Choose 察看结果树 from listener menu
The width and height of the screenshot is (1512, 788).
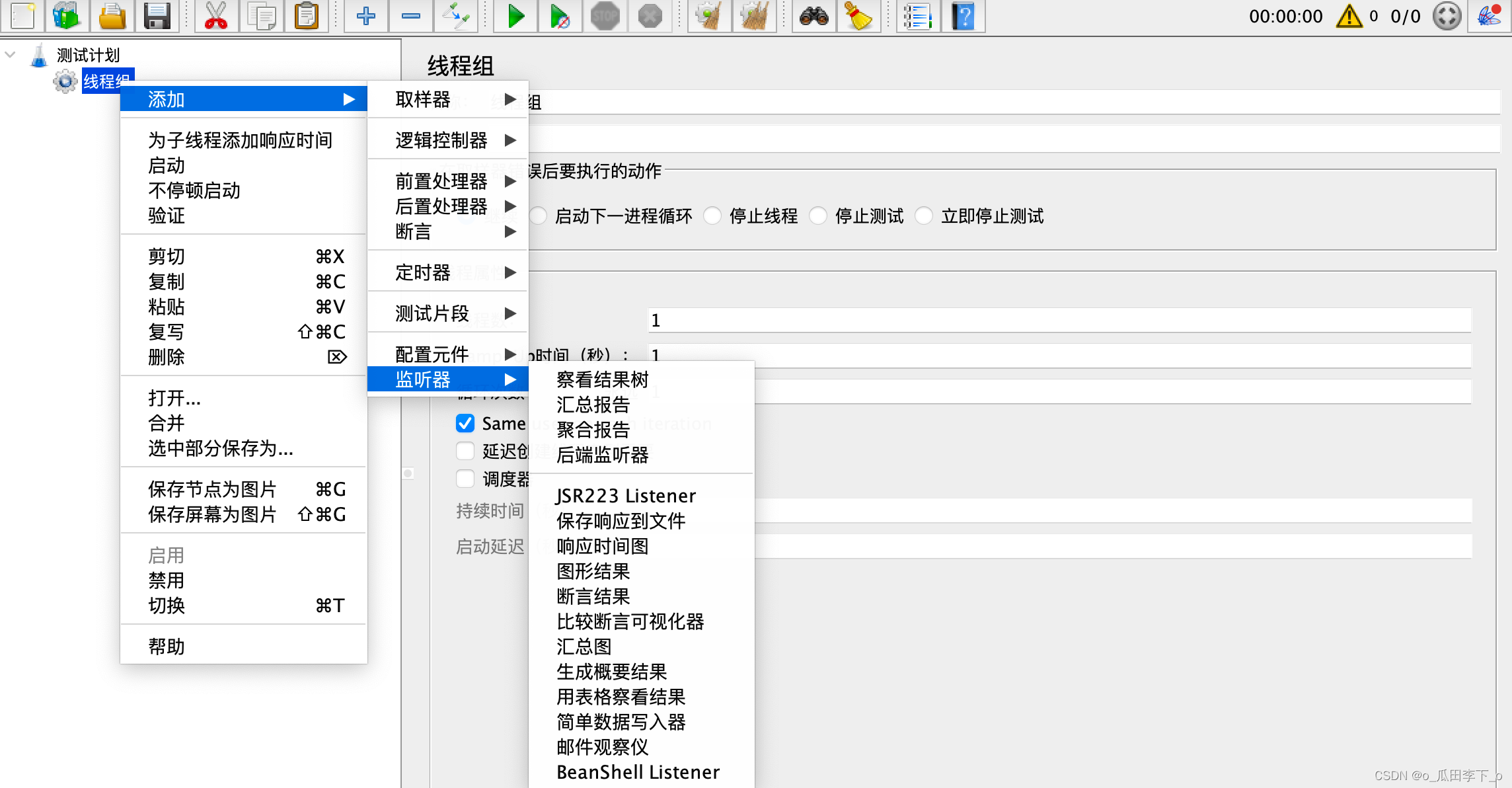point(602,379)
